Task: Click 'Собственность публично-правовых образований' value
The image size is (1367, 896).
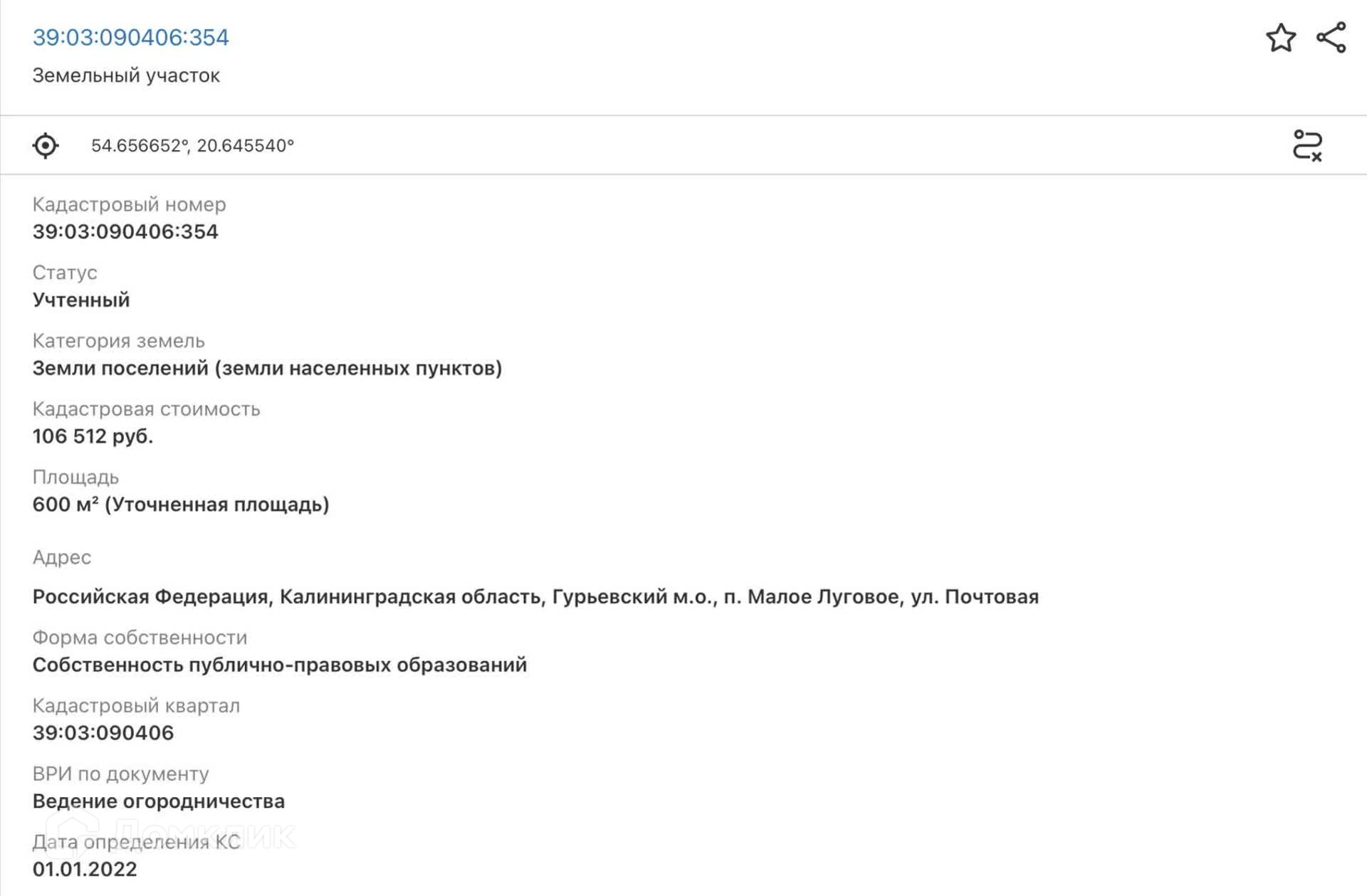Action: pyautogui.click(x=280, y=665)
